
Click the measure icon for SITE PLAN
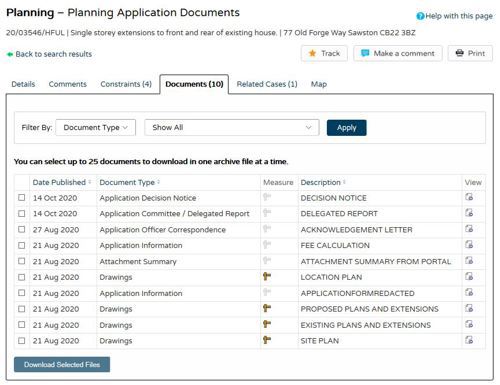pos(267,340)
